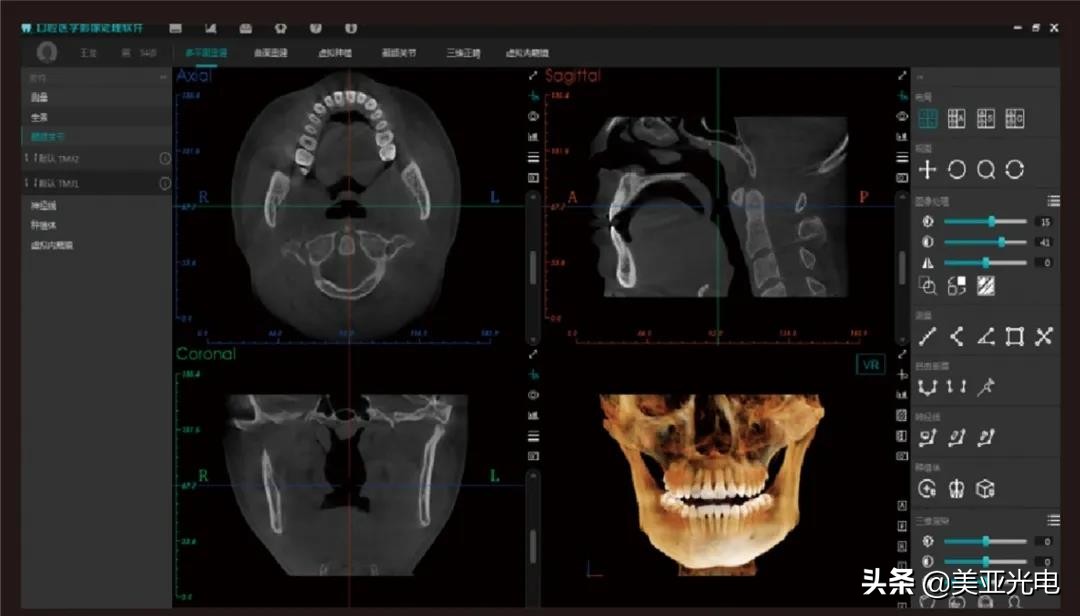Click the second nerve canal icon

point(957,438)
